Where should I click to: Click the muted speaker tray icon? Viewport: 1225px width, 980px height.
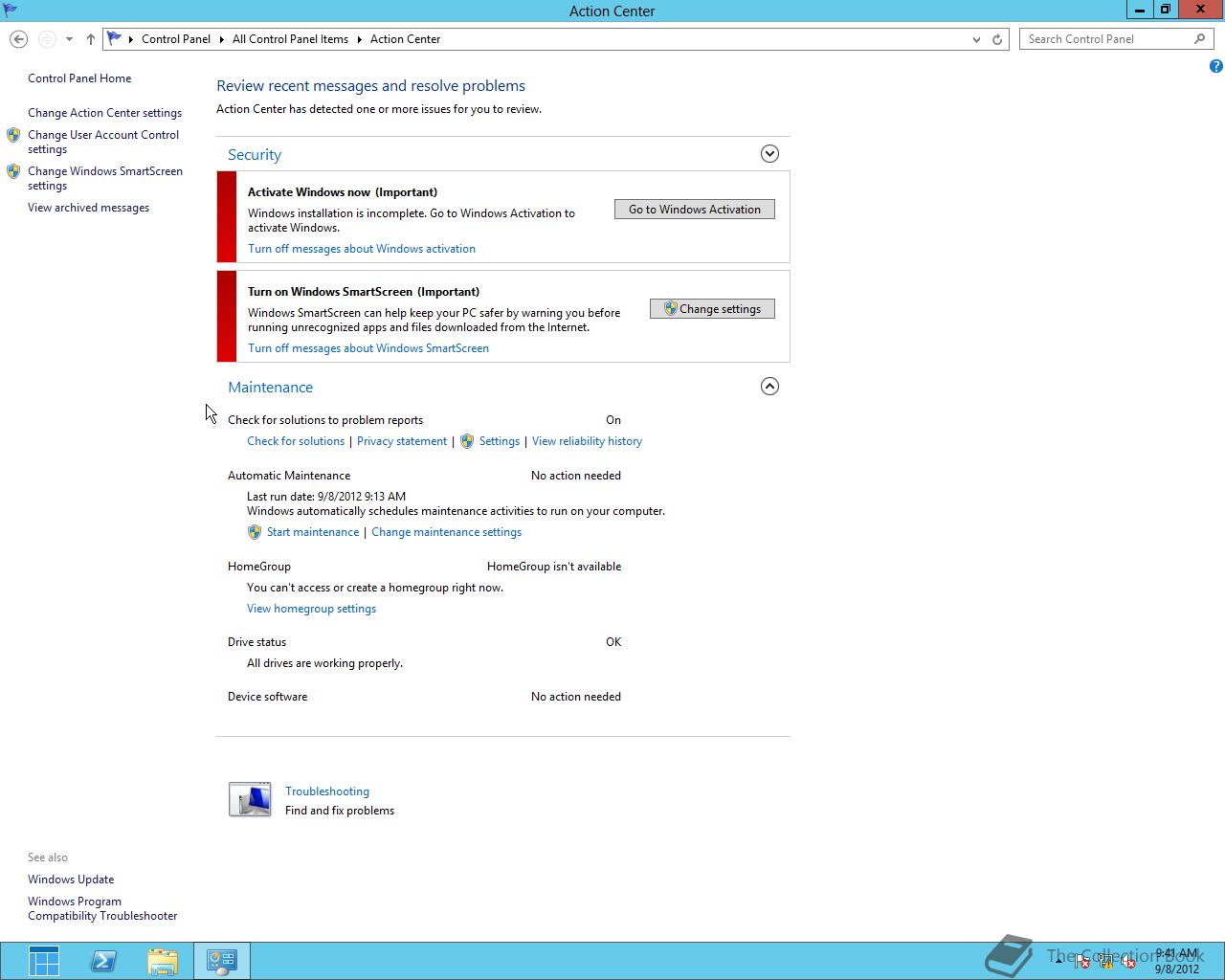[x=1128, y=962]
